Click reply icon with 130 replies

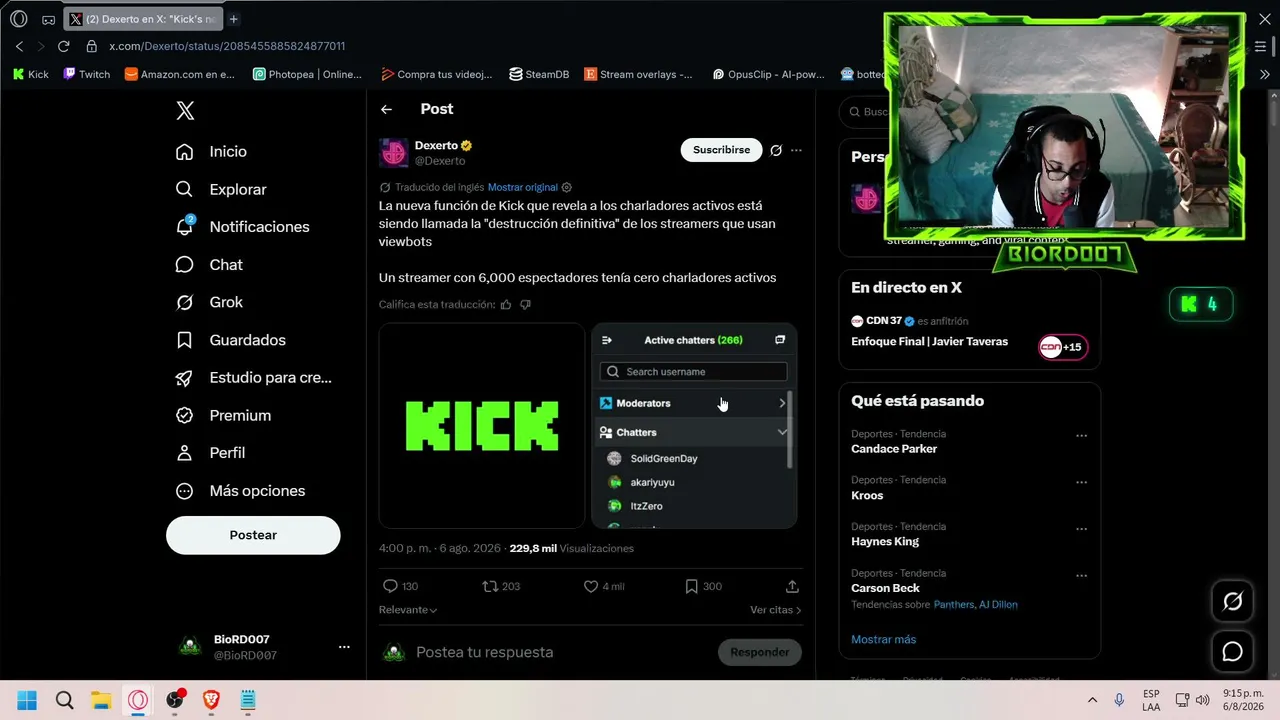click(x=391, y=586)
